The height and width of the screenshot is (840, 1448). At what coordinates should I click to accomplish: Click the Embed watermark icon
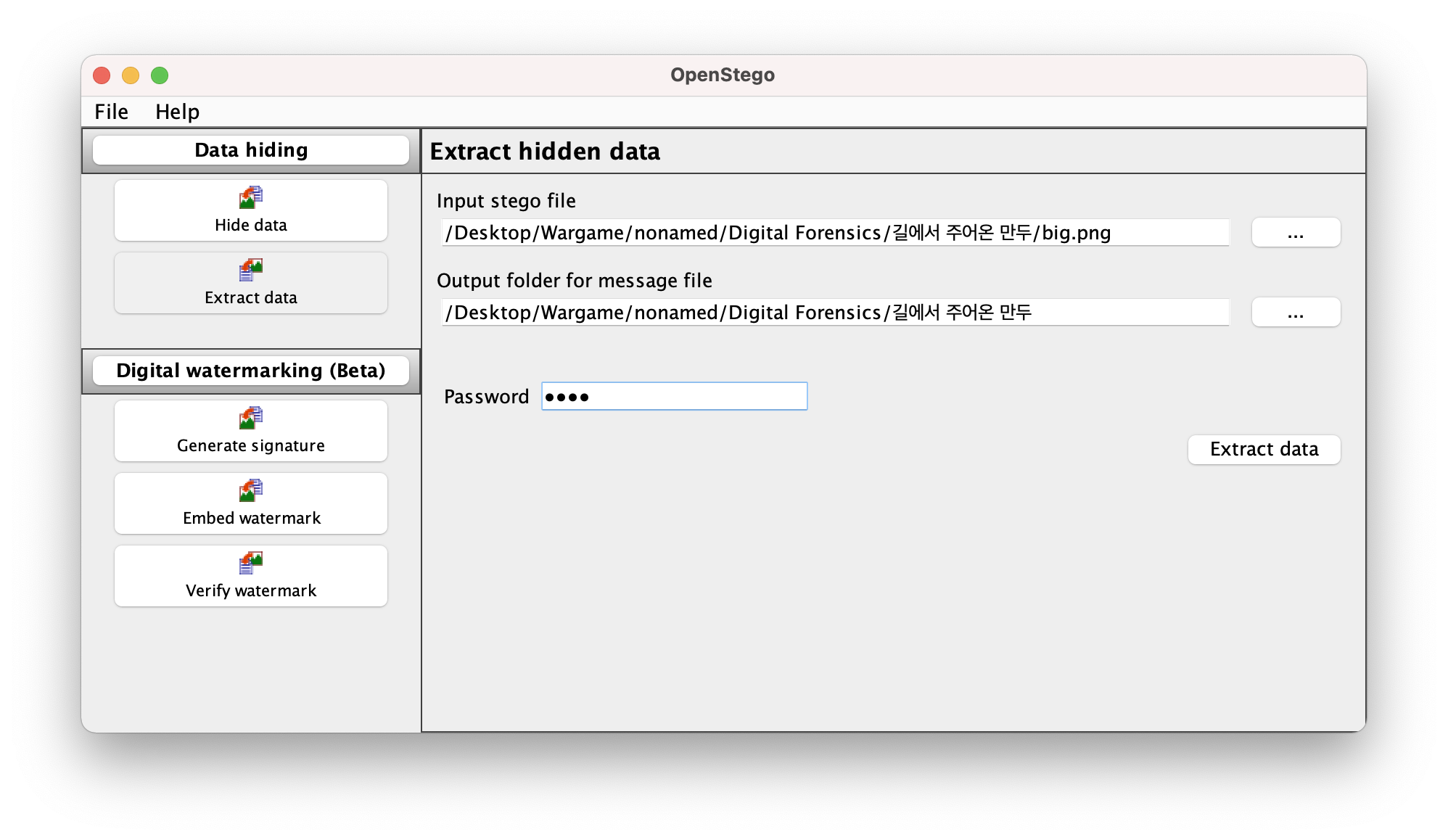pyautogui.click(x=251, y=490)
